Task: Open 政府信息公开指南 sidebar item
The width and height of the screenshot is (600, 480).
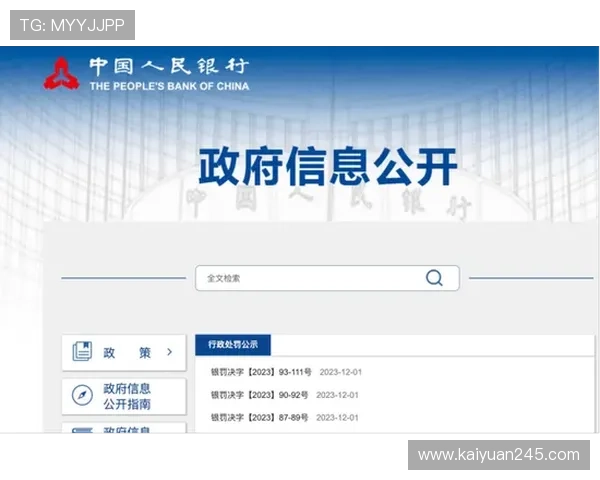Action: (124, 397)
